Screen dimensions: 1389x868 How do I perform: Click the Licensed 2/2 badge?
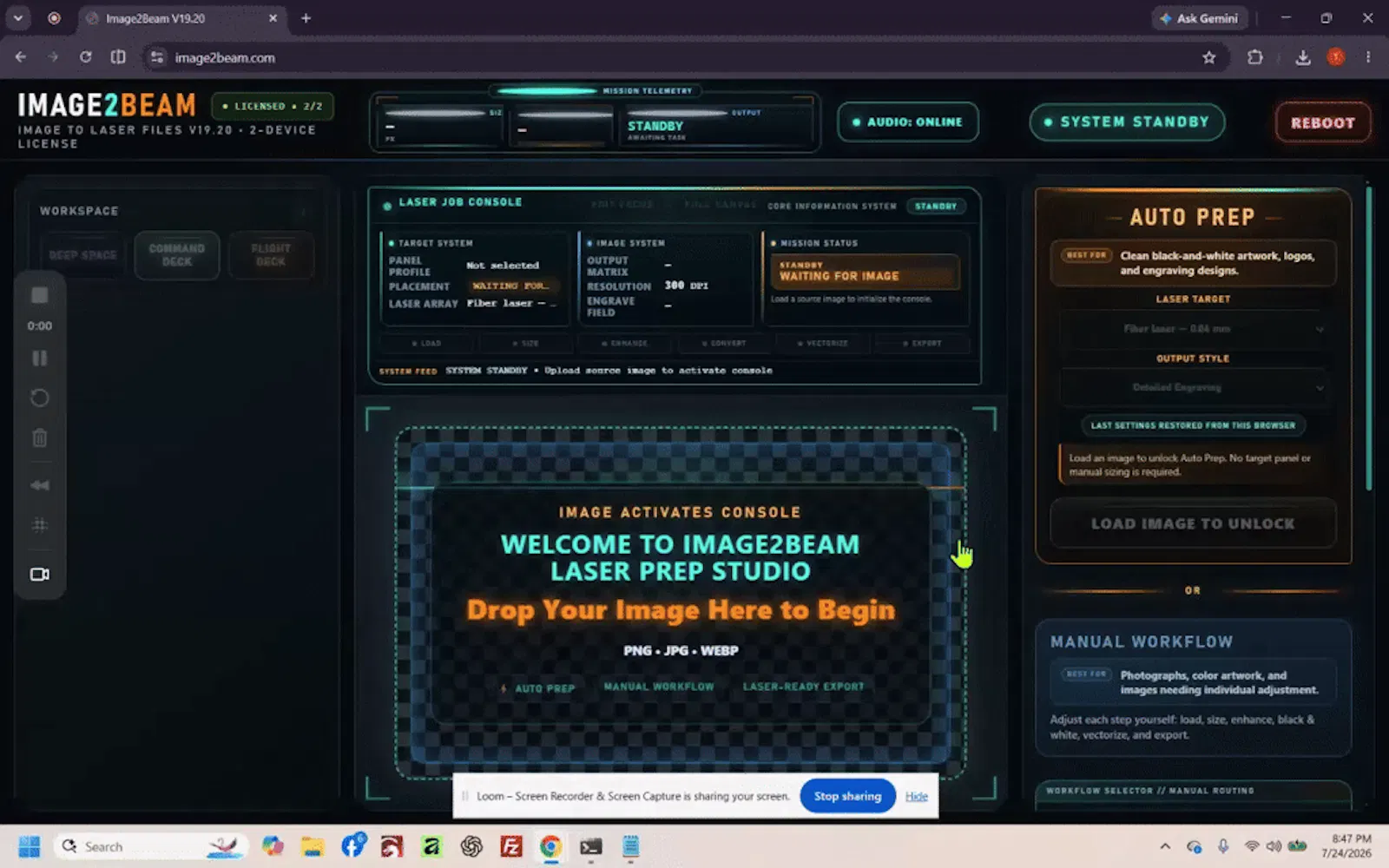click(x=272, y=107)
